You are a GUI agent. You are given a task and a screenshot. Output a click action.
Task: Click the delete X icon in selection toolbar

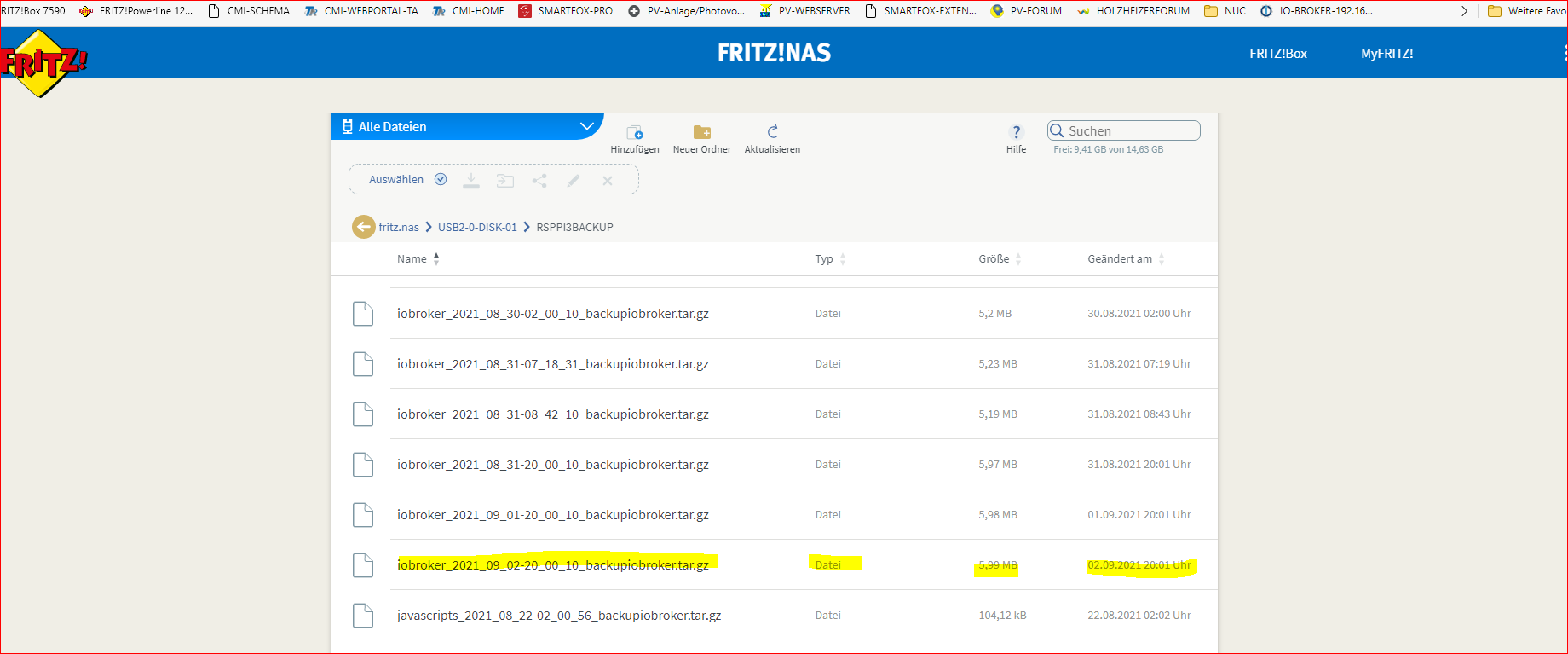click(608, 180)
